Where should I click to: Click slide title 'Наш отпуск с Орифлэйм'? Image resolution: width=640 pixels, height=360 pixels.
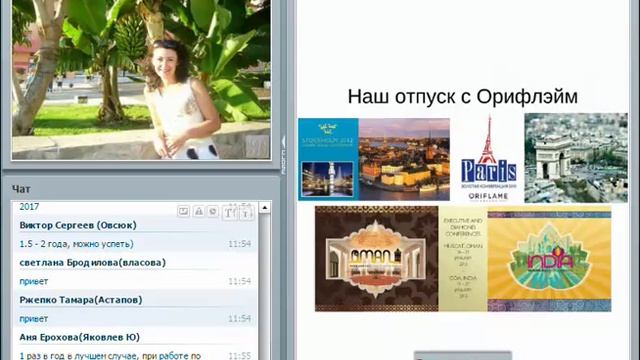(x=462, y=97)
